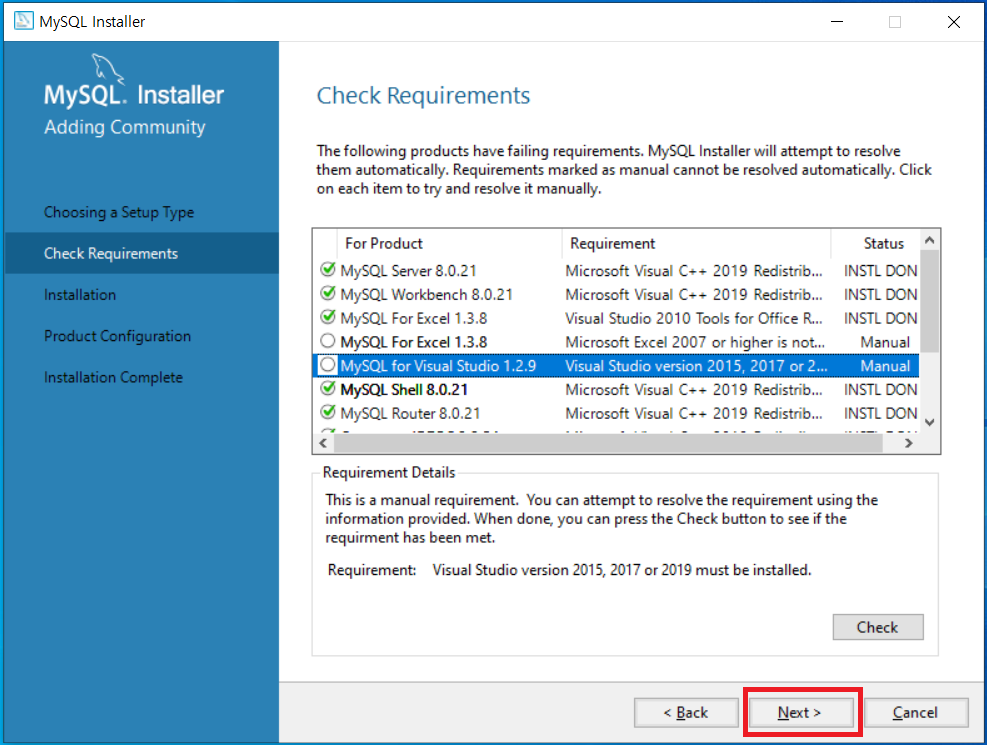The width and height of the screenshot is (987, 745).
Task: Click the Adding Community subtitle text
Action: click(125, 127)
